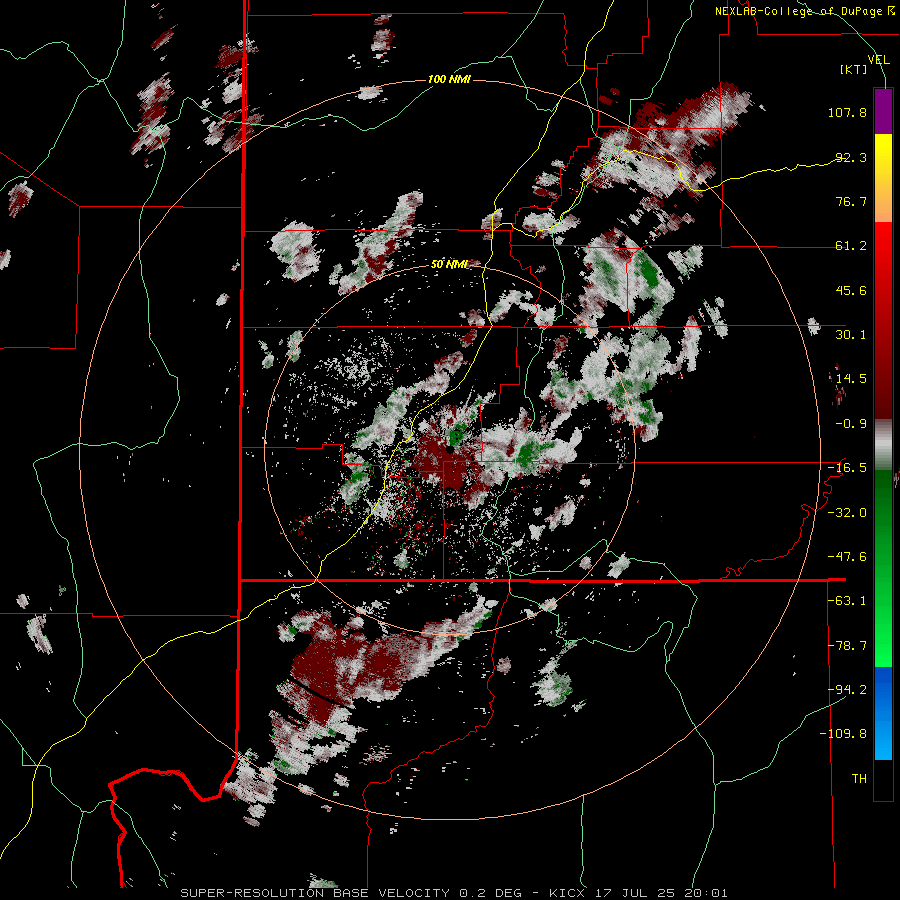This screenshot has height=900, width=900.
Task: Select the VEL legend title
Action: tap(878, 60)
